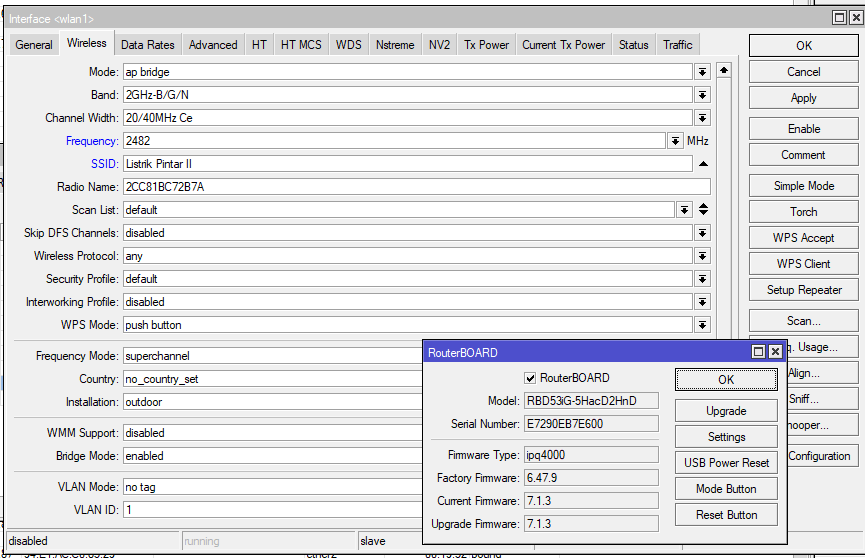The width and height of the screenshot is (865, 558).
Task: Expand the Security Profile dropdown
Action: (x=702, y=279)
